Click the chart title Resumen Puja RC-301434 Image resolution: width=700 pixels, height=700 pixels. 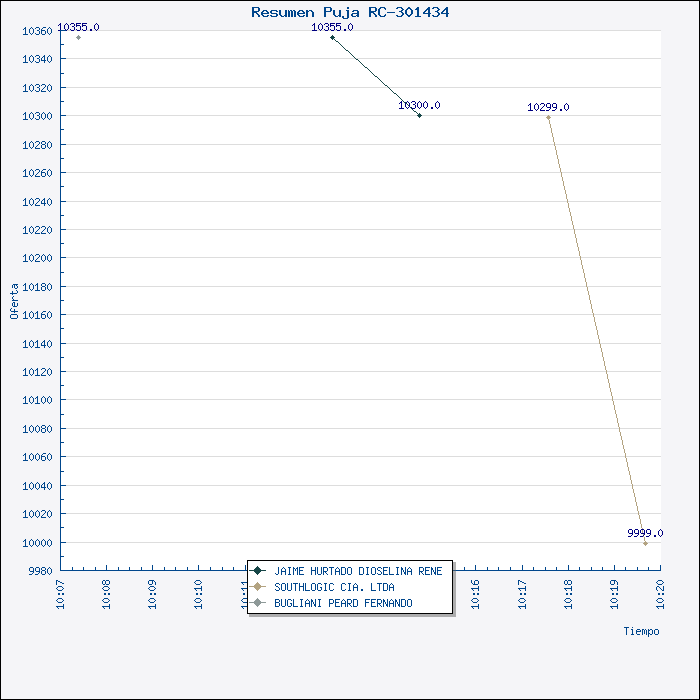(350, 12)
